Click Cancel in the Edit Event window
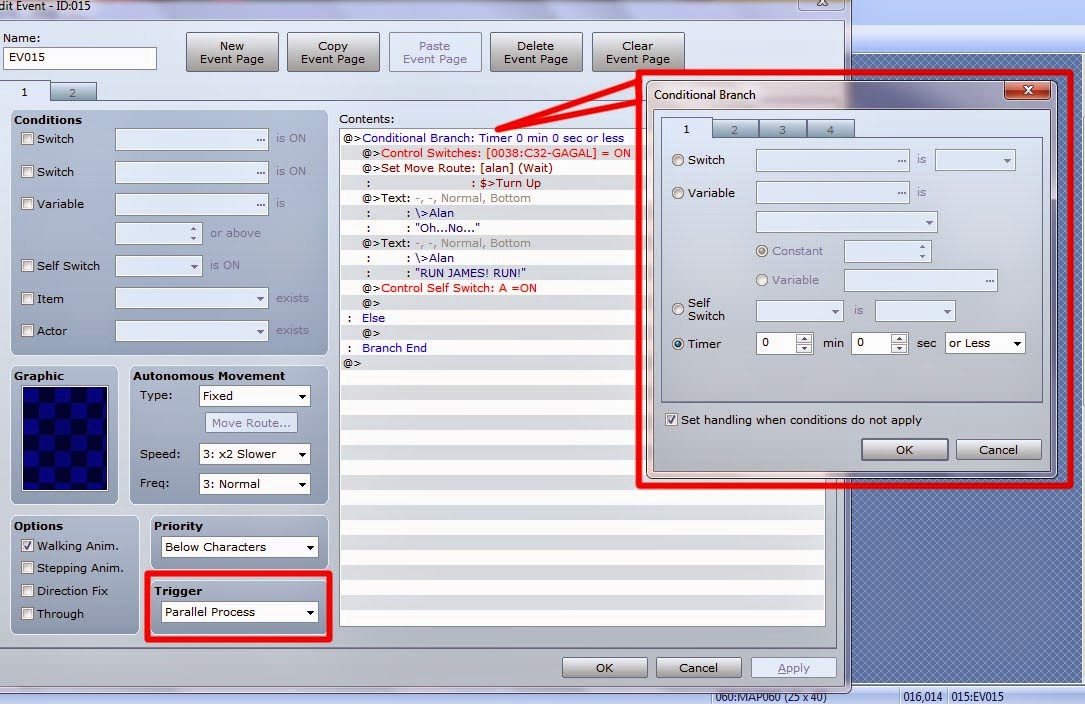This screenshot has height=704, width=1085. 698,668
